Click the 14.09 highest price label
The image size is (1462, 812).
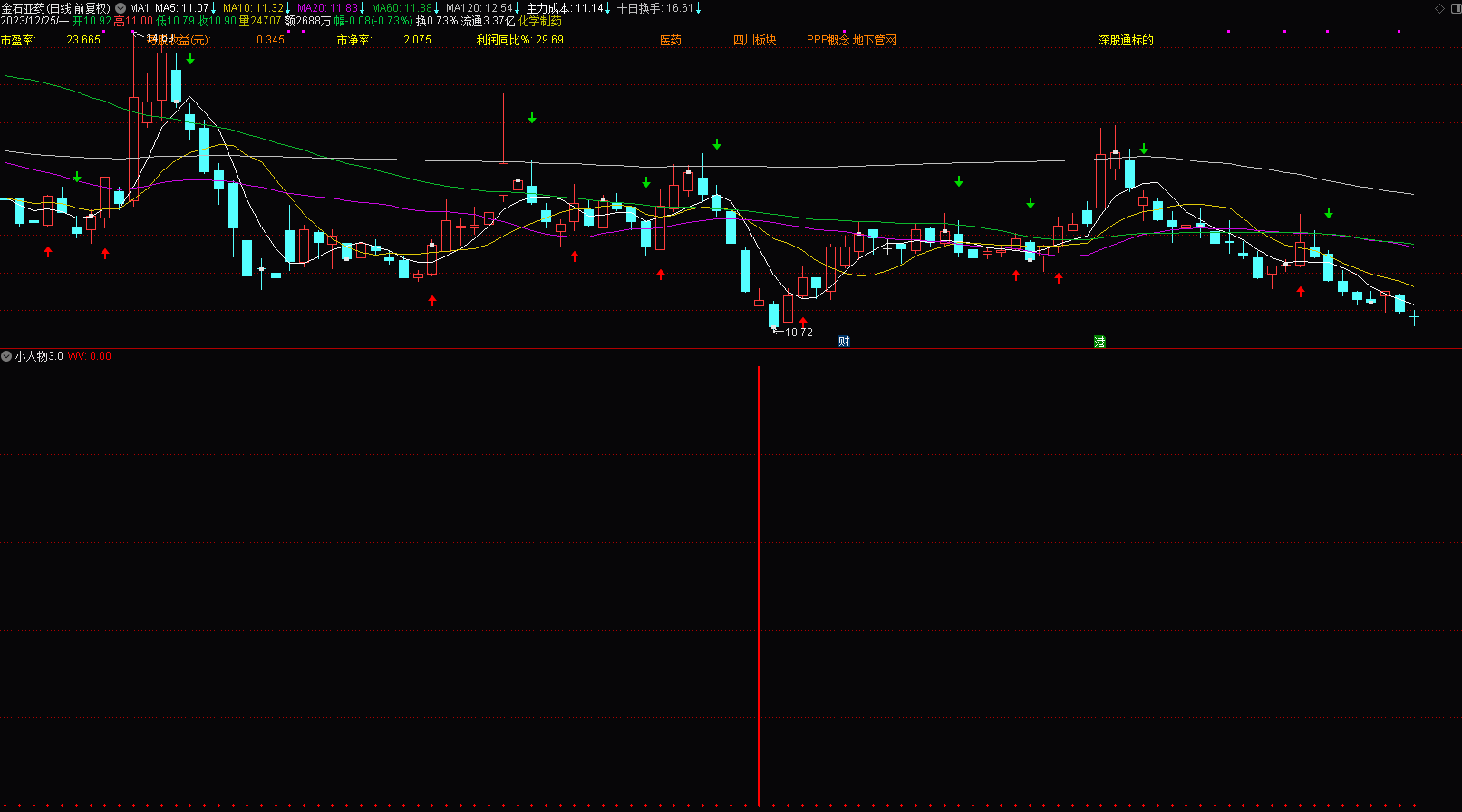point(160,38)
